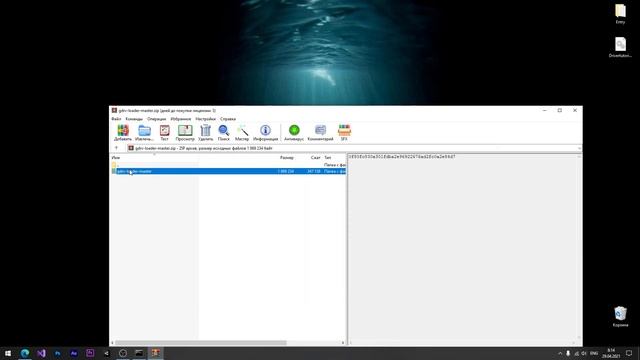Click the Антивирус (Virus scan) icon
Image resolution: width=640 pixels, height=360 pixels.
294,133
